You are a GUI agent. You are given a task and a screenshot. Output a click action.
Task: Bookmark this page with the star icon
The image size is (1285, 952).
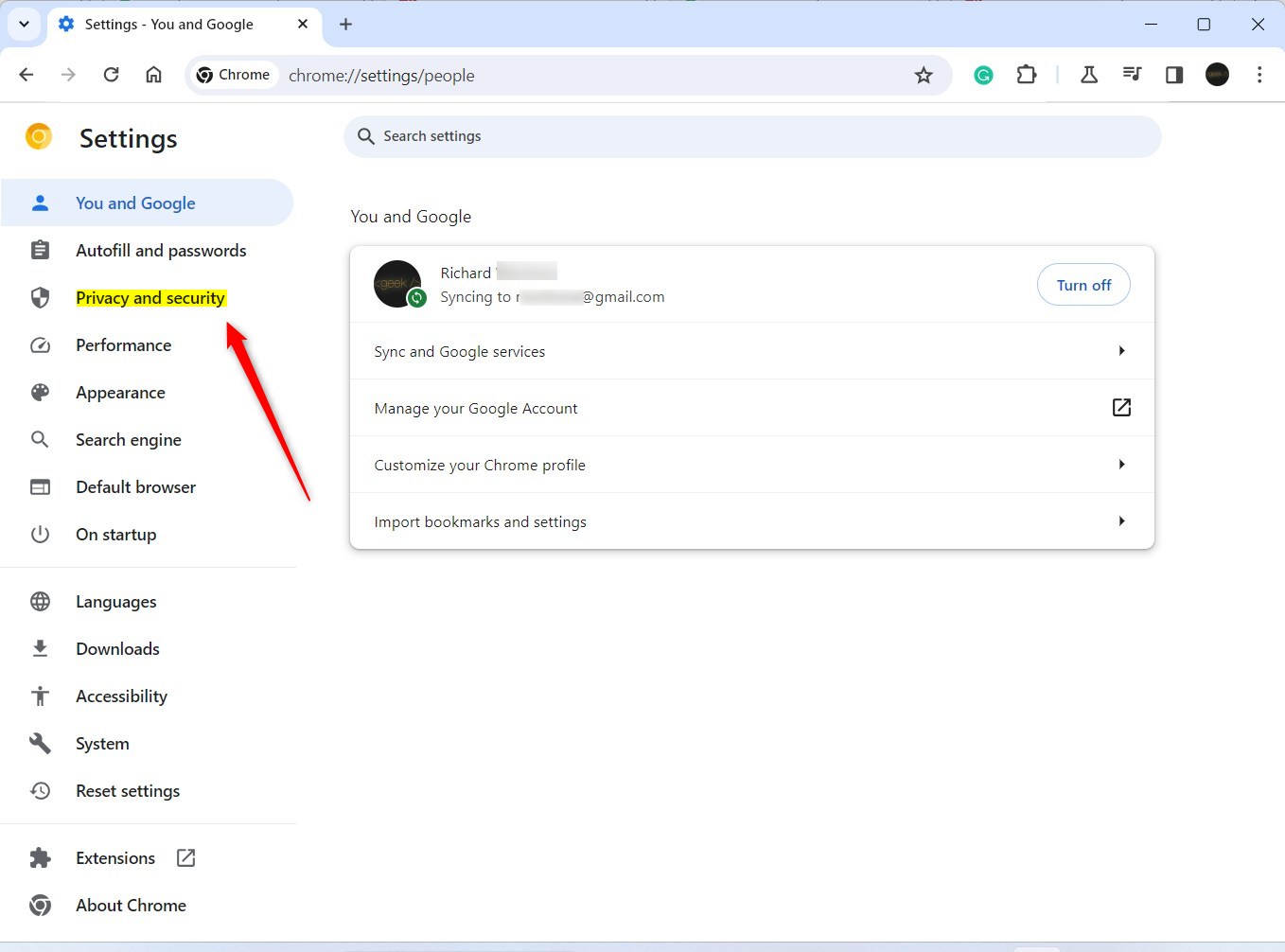click(x=924, y=75)
